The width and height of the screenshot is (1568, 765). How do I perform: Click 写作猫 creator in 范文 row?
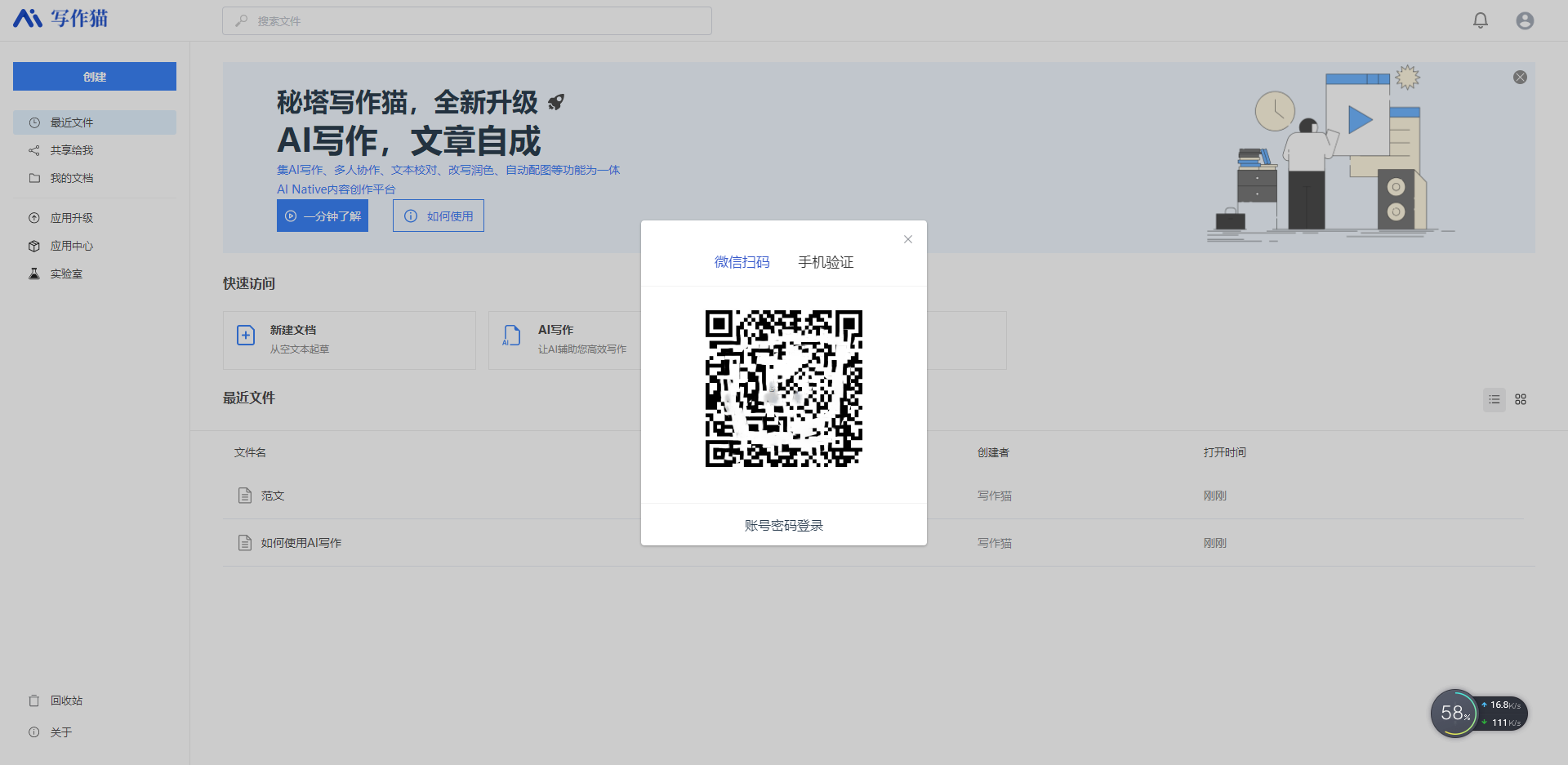click(x=994, y=496)
